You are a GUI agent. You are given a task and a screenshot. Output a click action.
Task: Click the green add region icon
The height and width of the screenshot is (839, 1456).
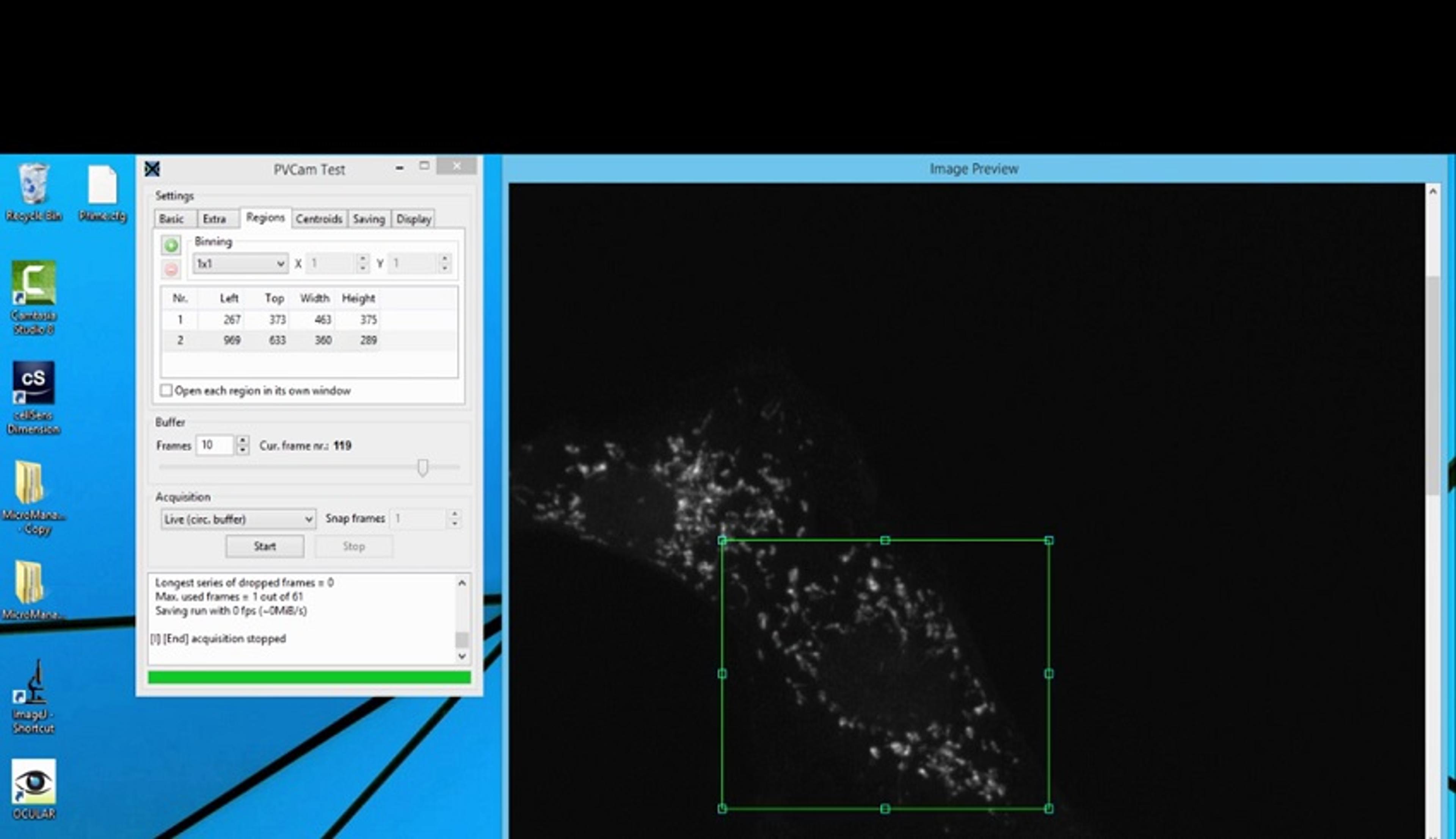(x=171, y=246)
